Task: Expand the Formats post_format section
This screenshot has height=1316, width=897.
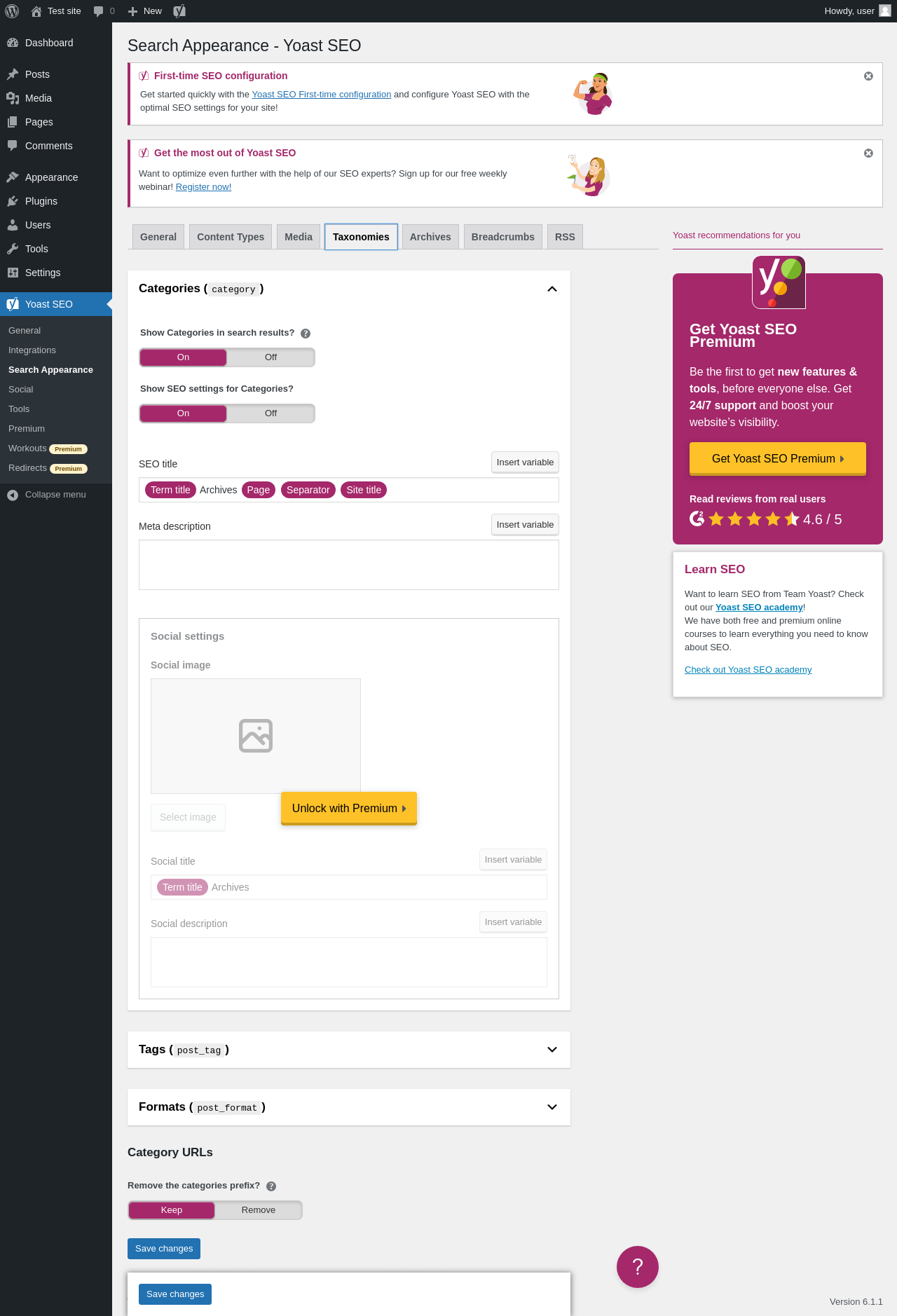Action: pos(552,1107)
